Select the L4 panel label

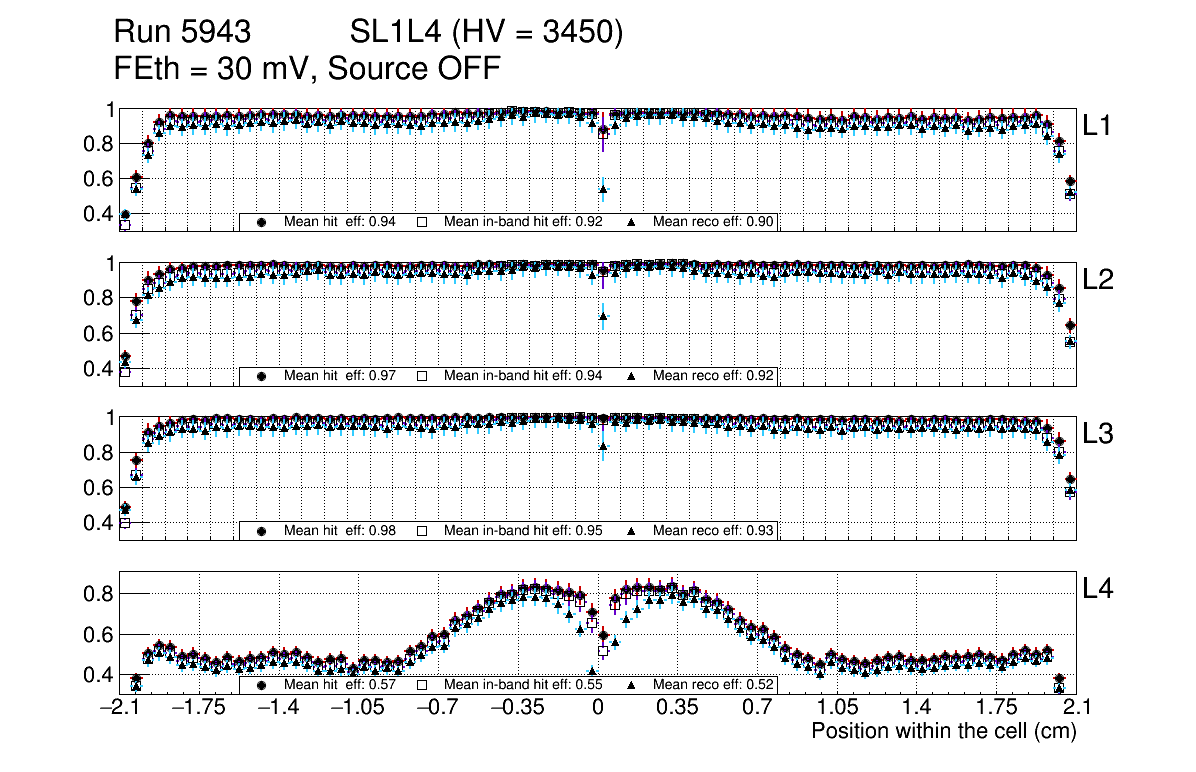1098,590
